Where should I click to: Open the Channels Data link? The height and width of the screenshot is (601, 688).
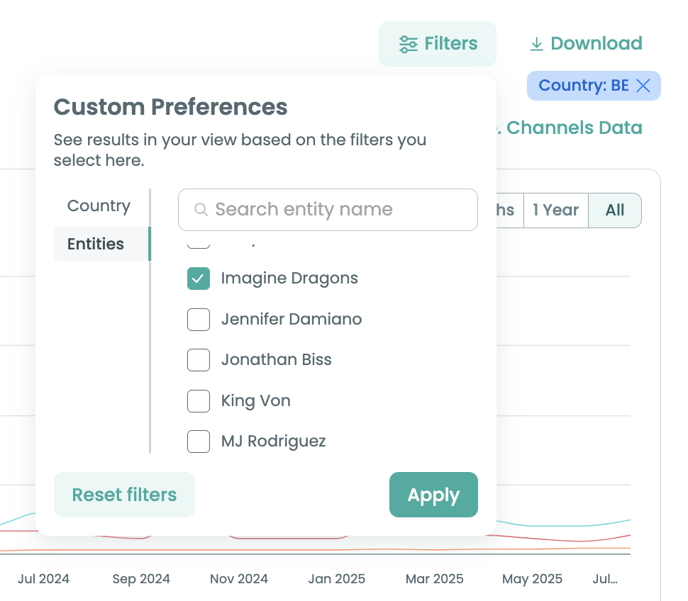[x=573, y=128]
